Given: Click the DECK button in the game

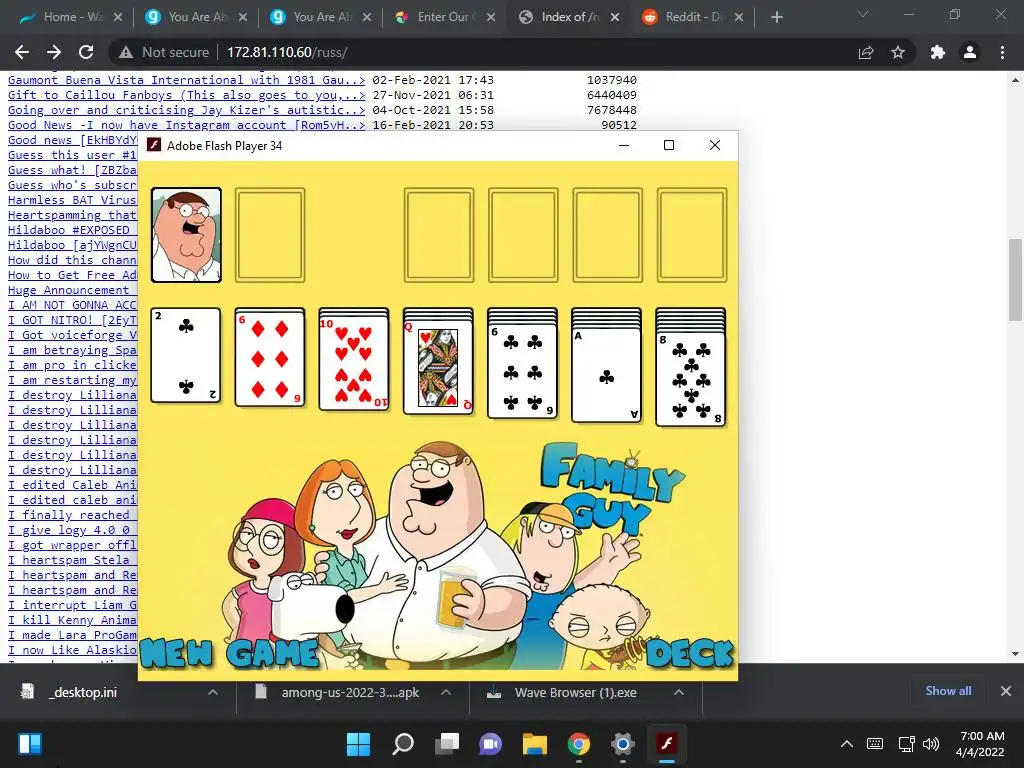Looking at the screenshot, I should coord(690,654).
